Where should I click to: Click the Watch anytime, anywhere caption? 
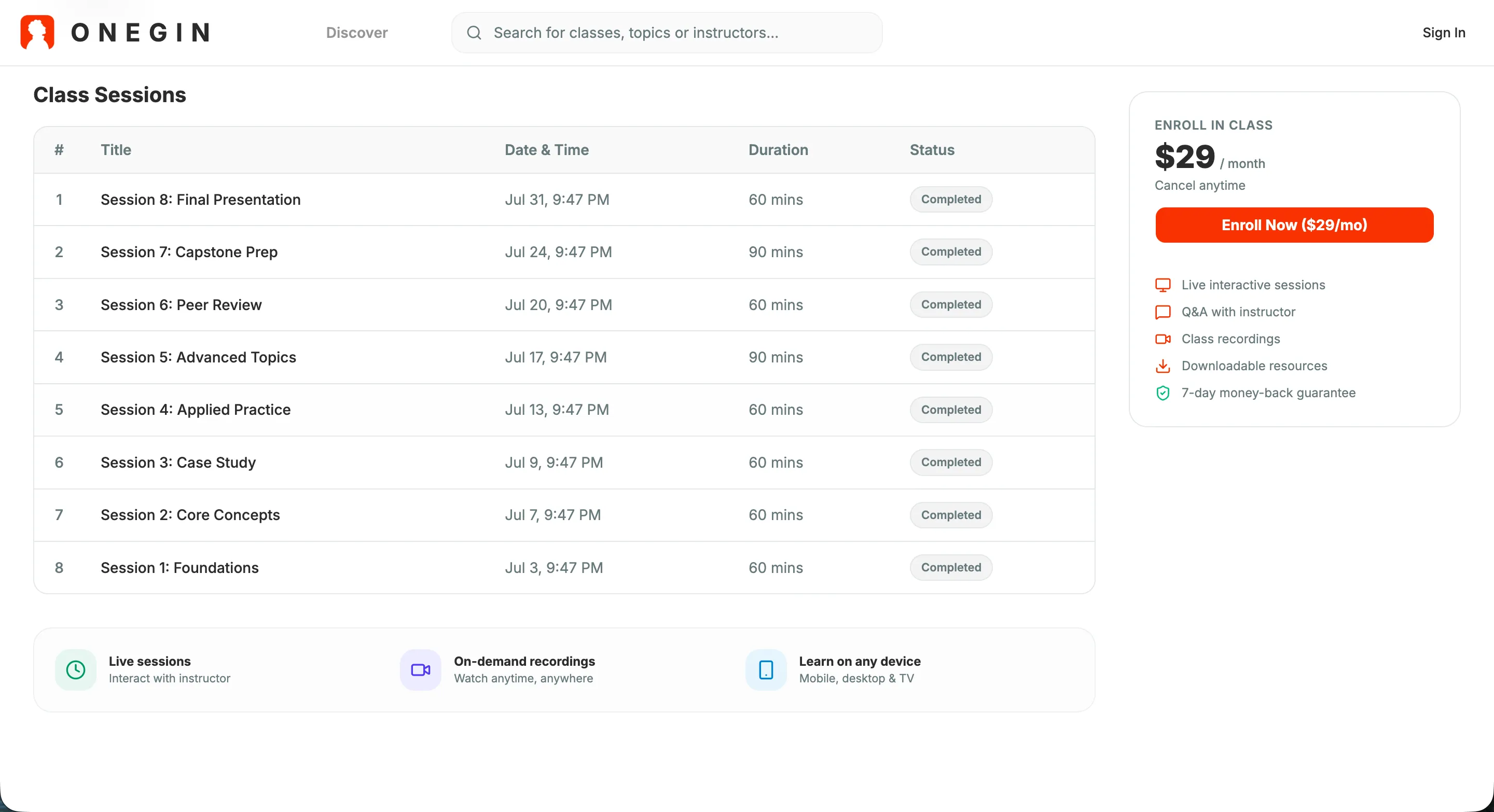(x=523, y=678)
